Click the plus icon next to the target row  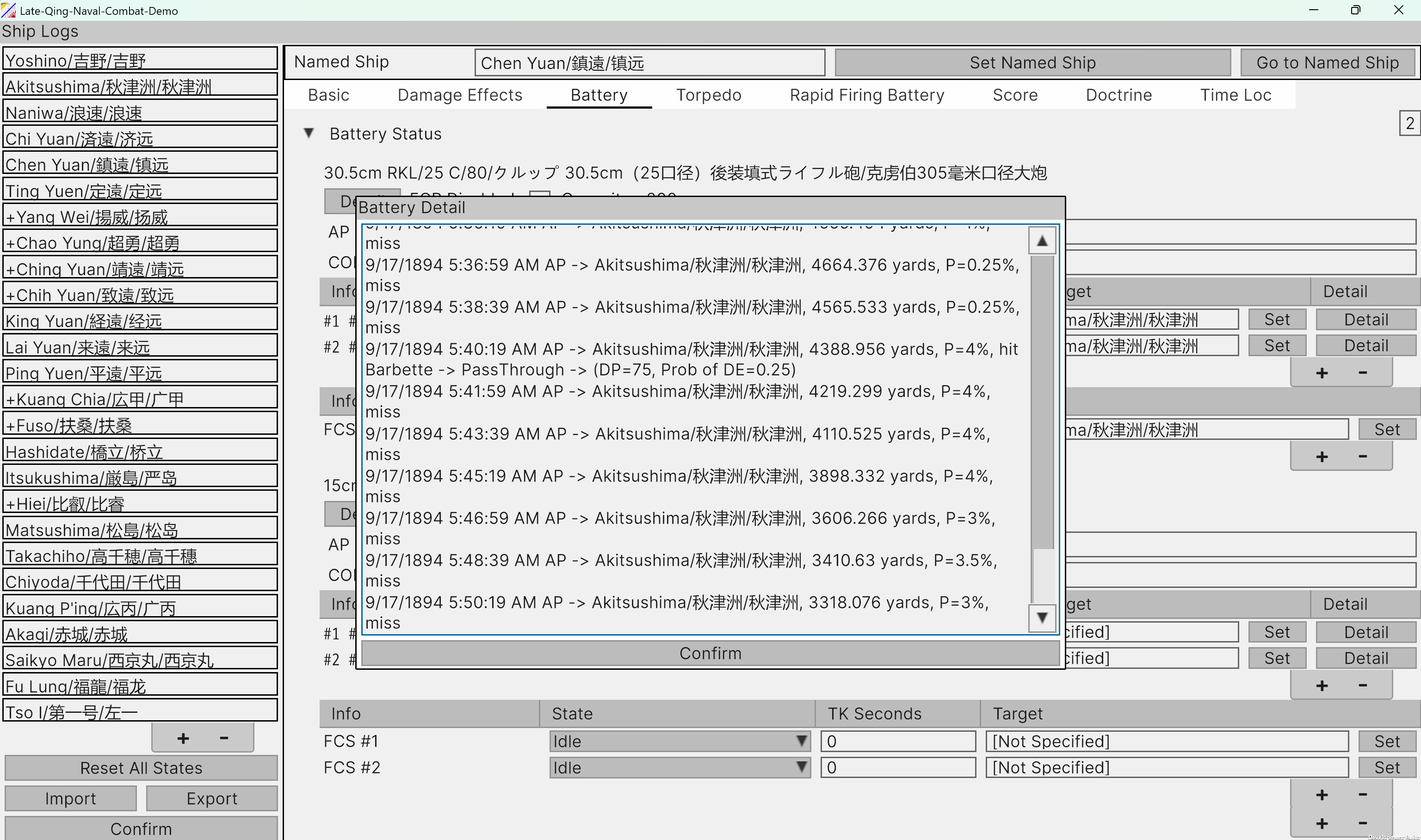(x=1322, y=372)
